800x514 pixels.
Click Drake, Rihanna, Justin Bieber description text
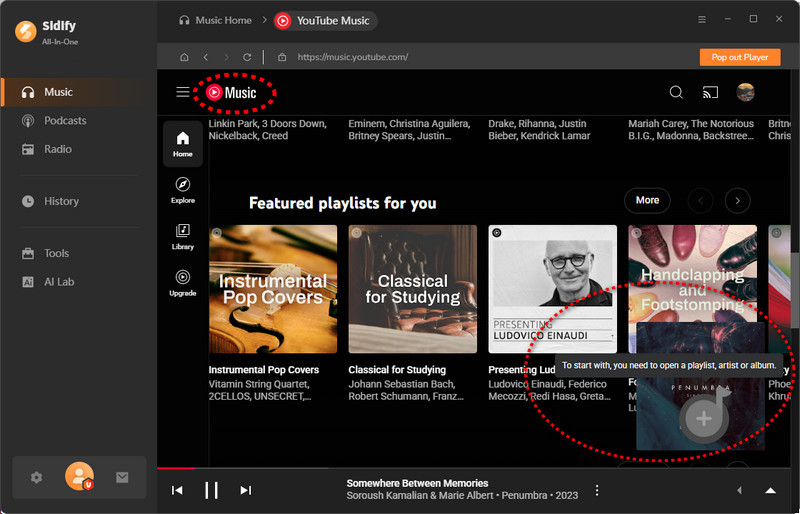539,130
